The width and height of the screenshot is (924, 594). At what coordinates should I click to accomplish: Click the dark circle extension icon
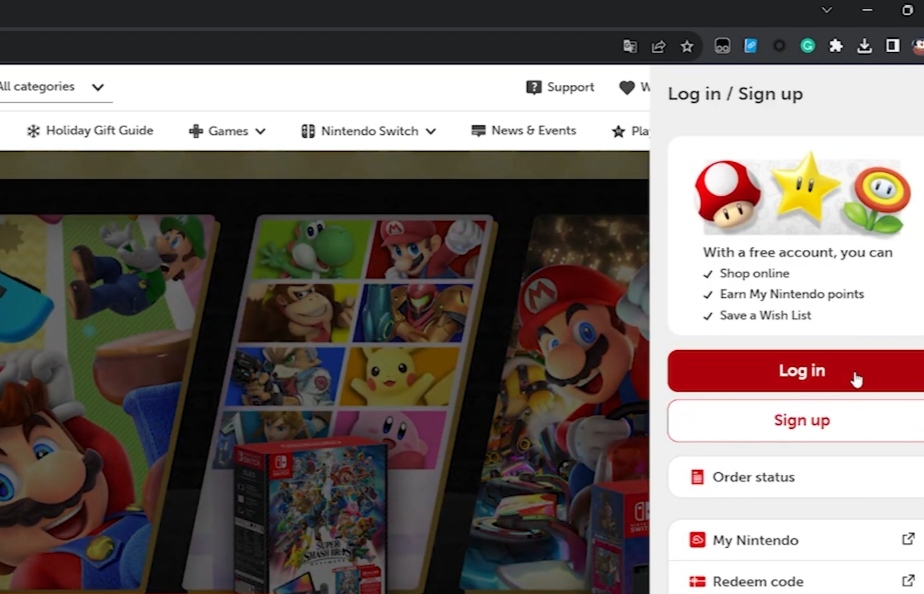tap(779, 46)
